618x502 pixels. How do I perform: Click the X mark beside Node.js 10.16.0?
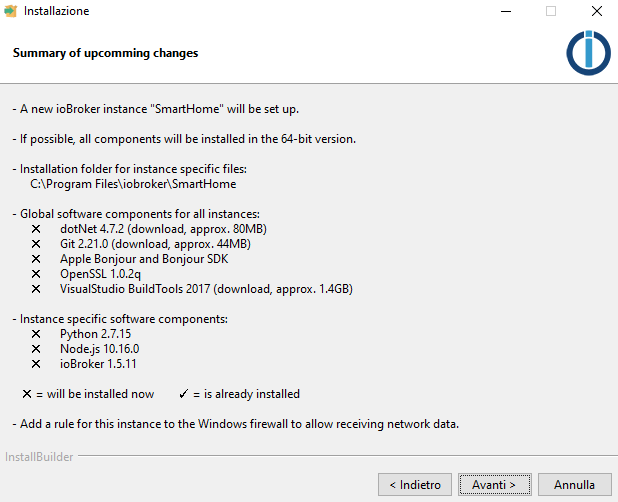(36, 349)
